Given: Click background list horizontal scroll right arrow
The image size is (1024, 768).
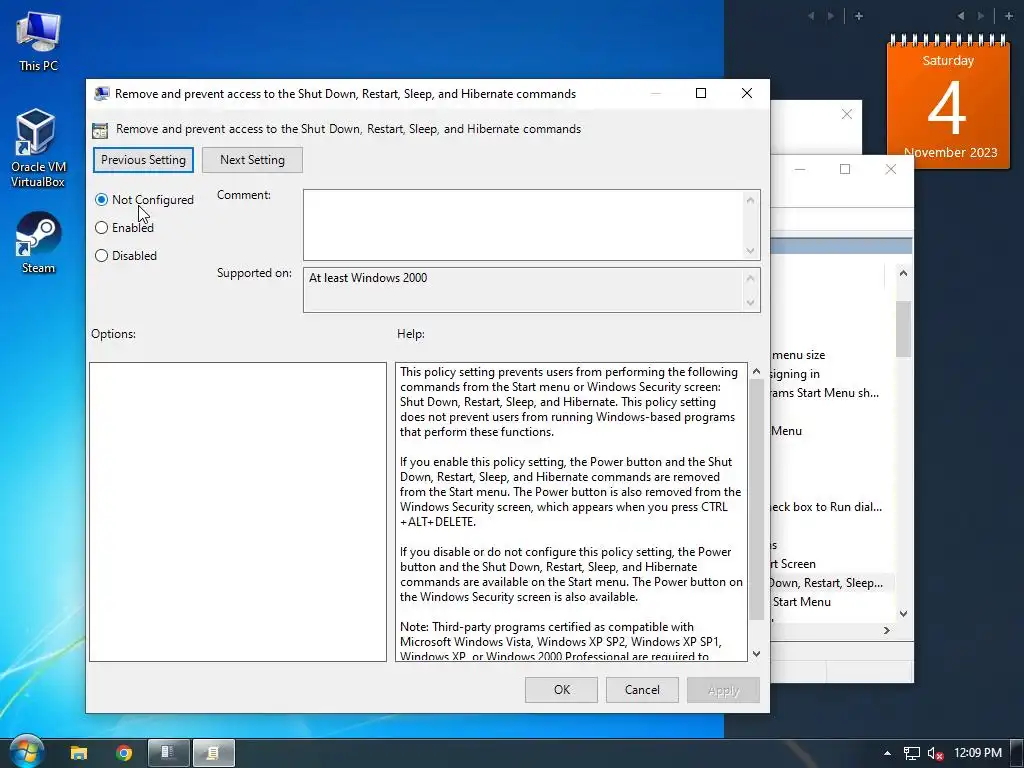Looking at the screenshot, I should click(x=886, y=630).
